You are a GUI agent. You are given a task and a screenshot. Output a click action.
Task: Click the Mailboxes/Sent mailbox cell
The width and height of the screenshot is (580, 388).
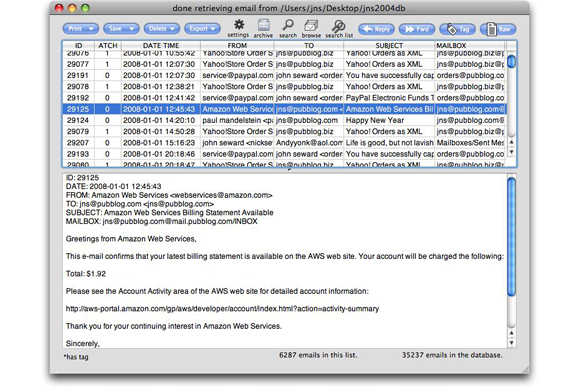(470, 143)
